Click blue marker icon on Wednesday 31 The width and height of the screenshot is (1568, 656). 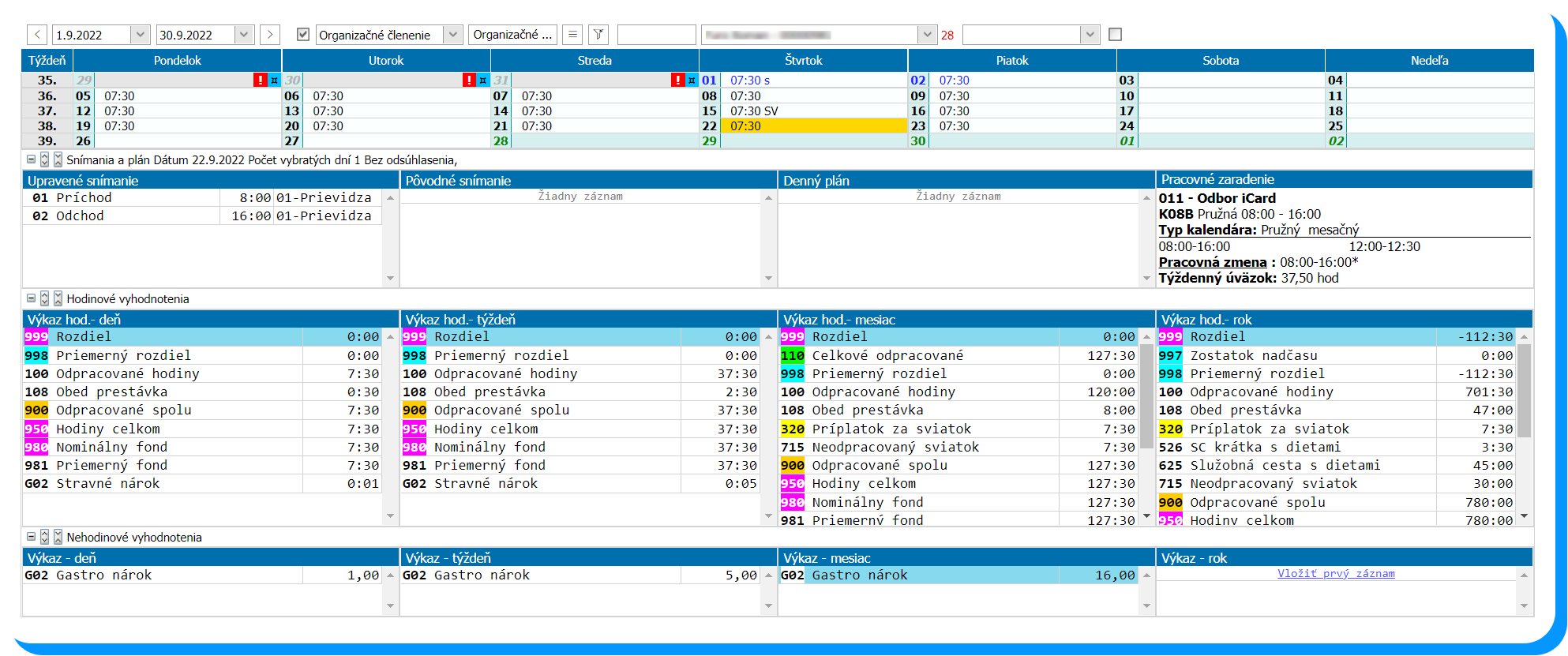691,80
